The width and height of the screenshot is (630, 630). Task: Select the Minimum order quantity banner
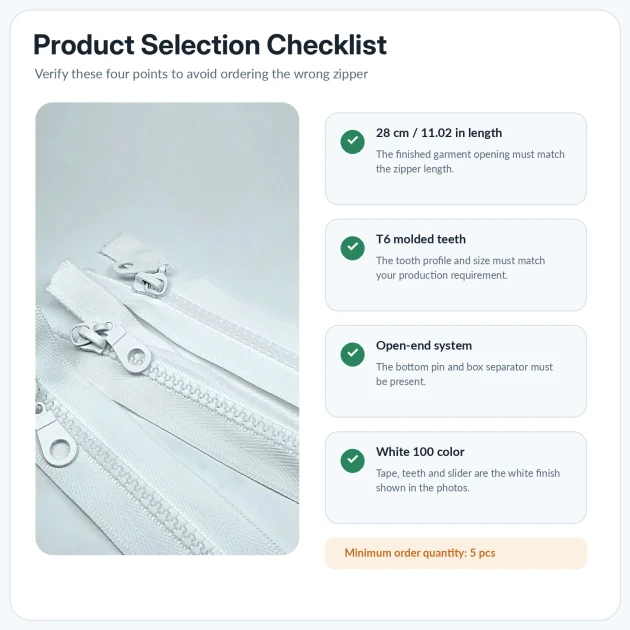tap(456, 553)
